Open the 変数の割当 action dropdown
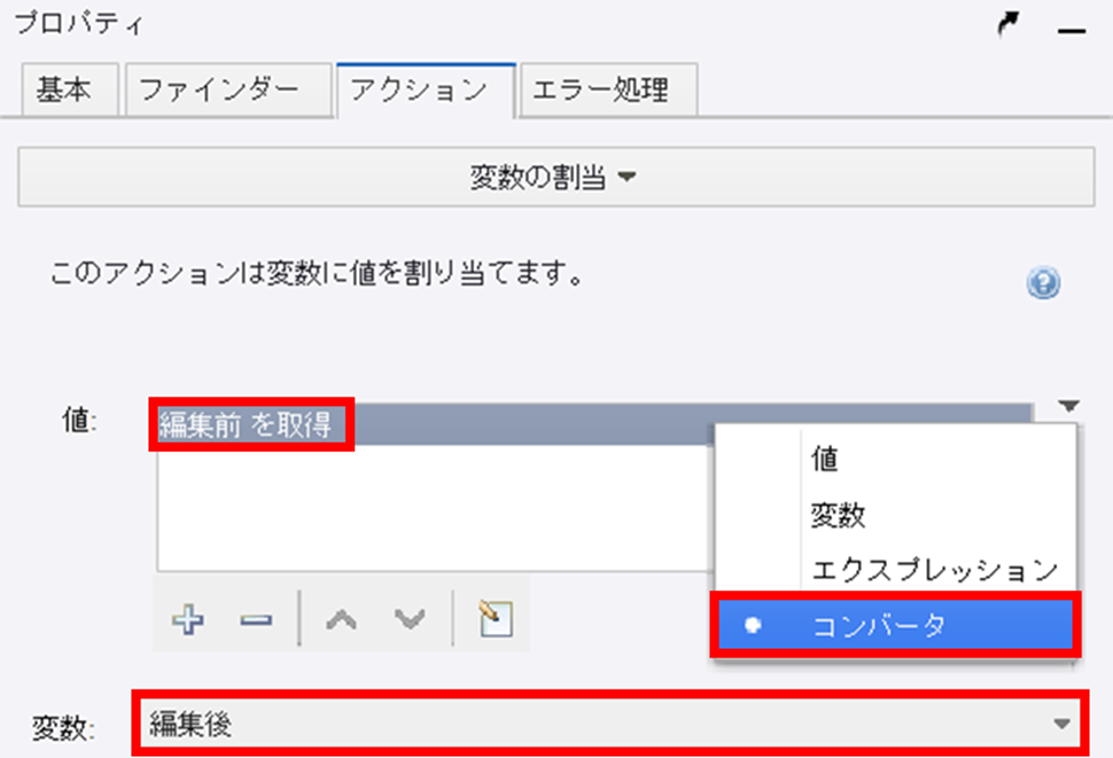Image resolution: width=1113 pixels, height=758 pixels. click(555, 179)
